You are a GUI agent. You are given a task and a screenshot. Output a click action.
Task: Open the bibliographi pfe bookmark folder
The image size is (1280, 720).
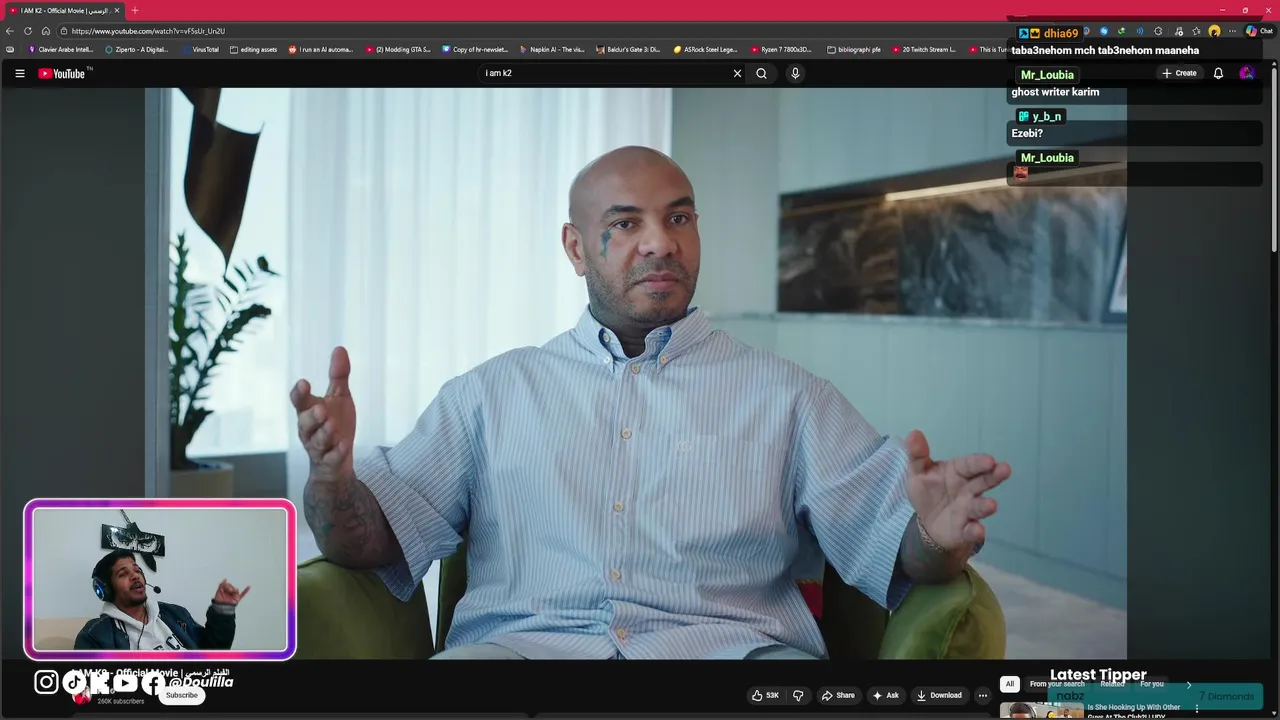855,49
